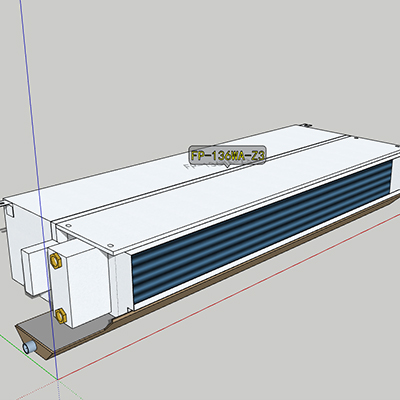Click the FP-136WA-Z3 model label
The width and height of the screenshot is (400, 400).
tap(227, 155)
